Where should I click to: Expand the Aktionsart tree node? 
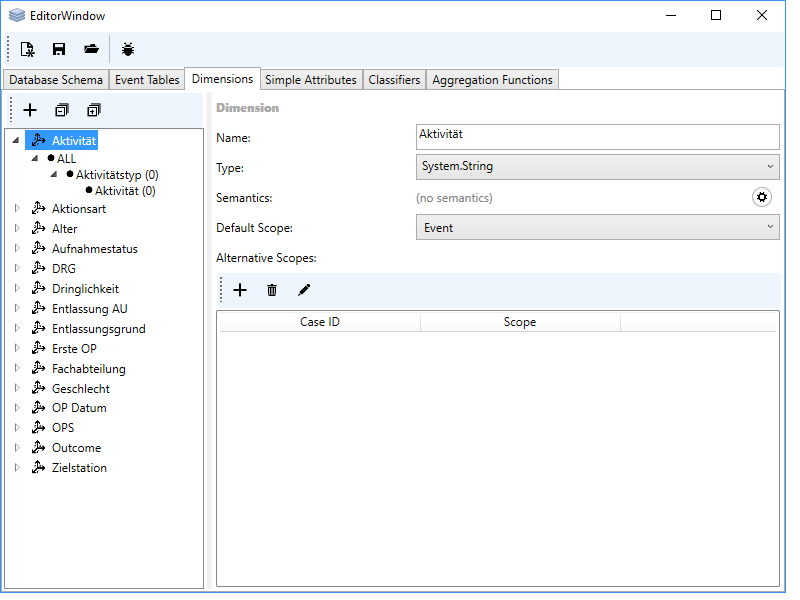(x=16, y=209)
